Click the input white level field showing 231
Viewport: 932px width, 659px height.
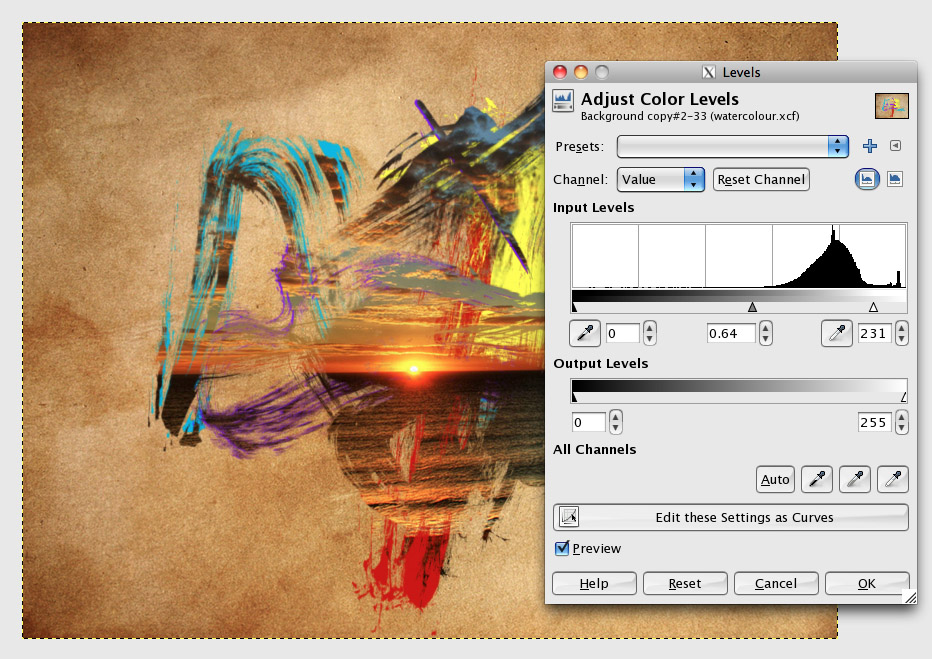875,333
